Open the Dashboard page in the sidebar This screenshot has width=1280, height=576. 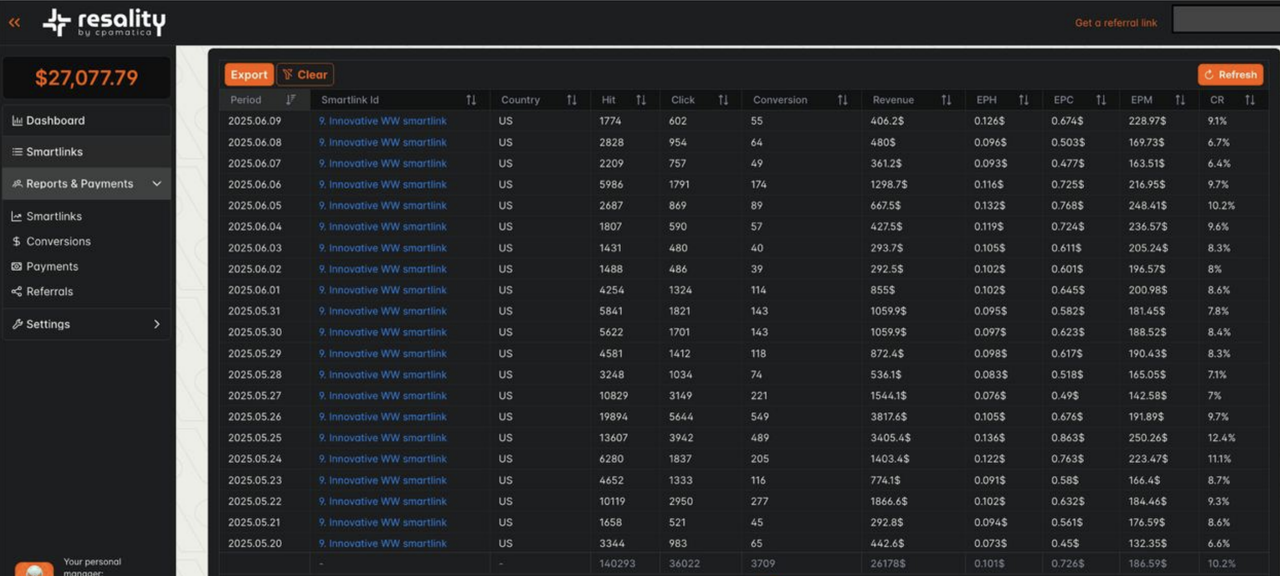point(87,121)
